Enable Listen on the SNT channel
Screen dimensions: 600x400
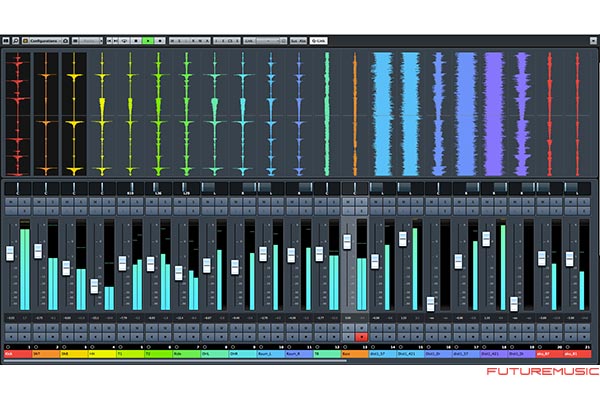pos(39,211)
